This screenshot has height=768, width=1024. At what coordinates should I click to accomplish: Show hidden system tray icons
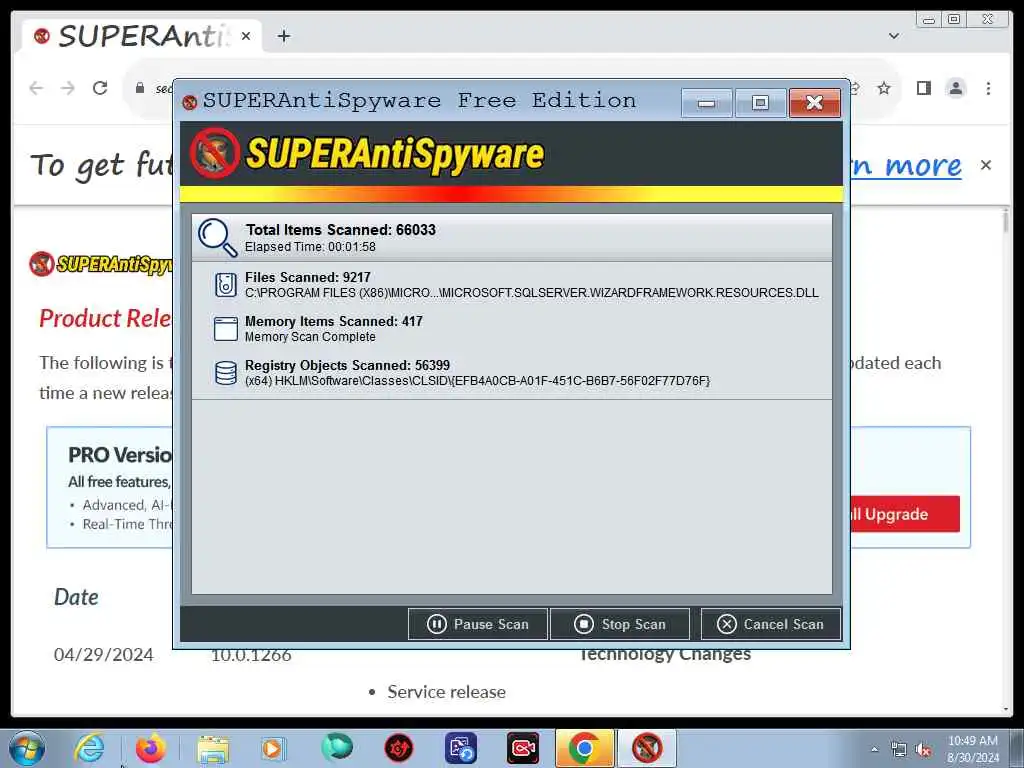pos(874,750)
